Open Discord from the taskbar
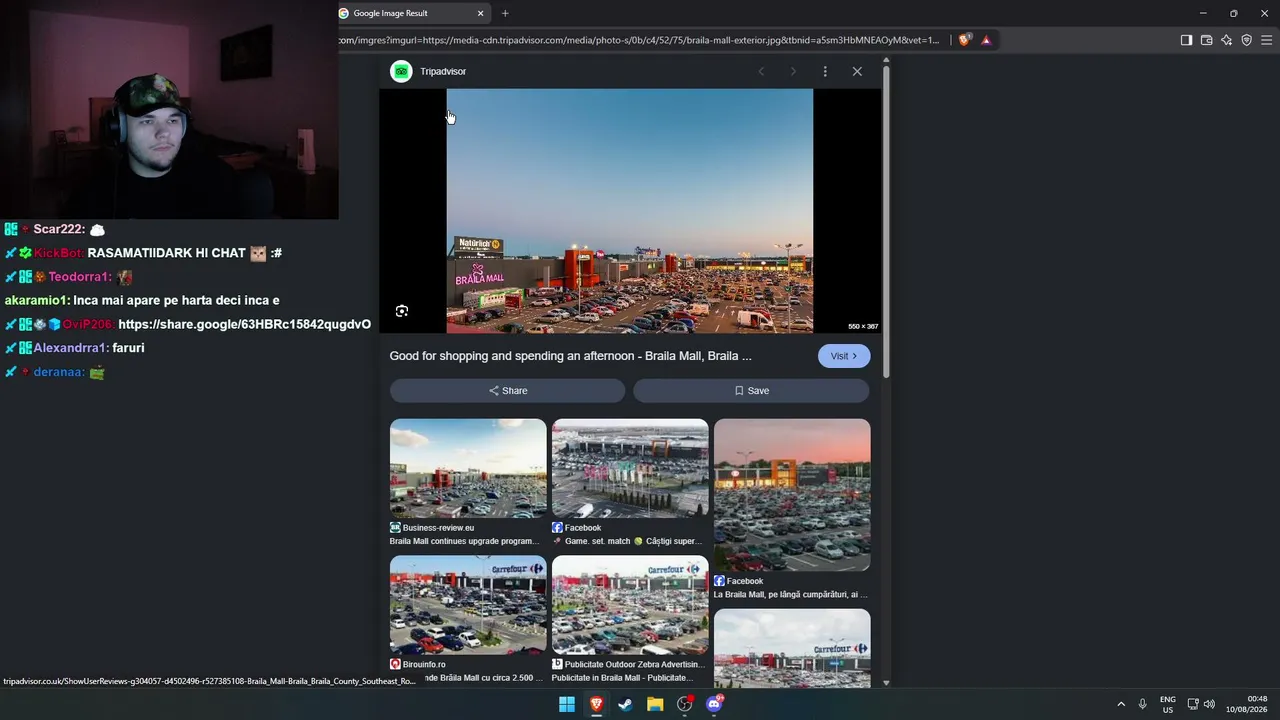 (714, 704)
